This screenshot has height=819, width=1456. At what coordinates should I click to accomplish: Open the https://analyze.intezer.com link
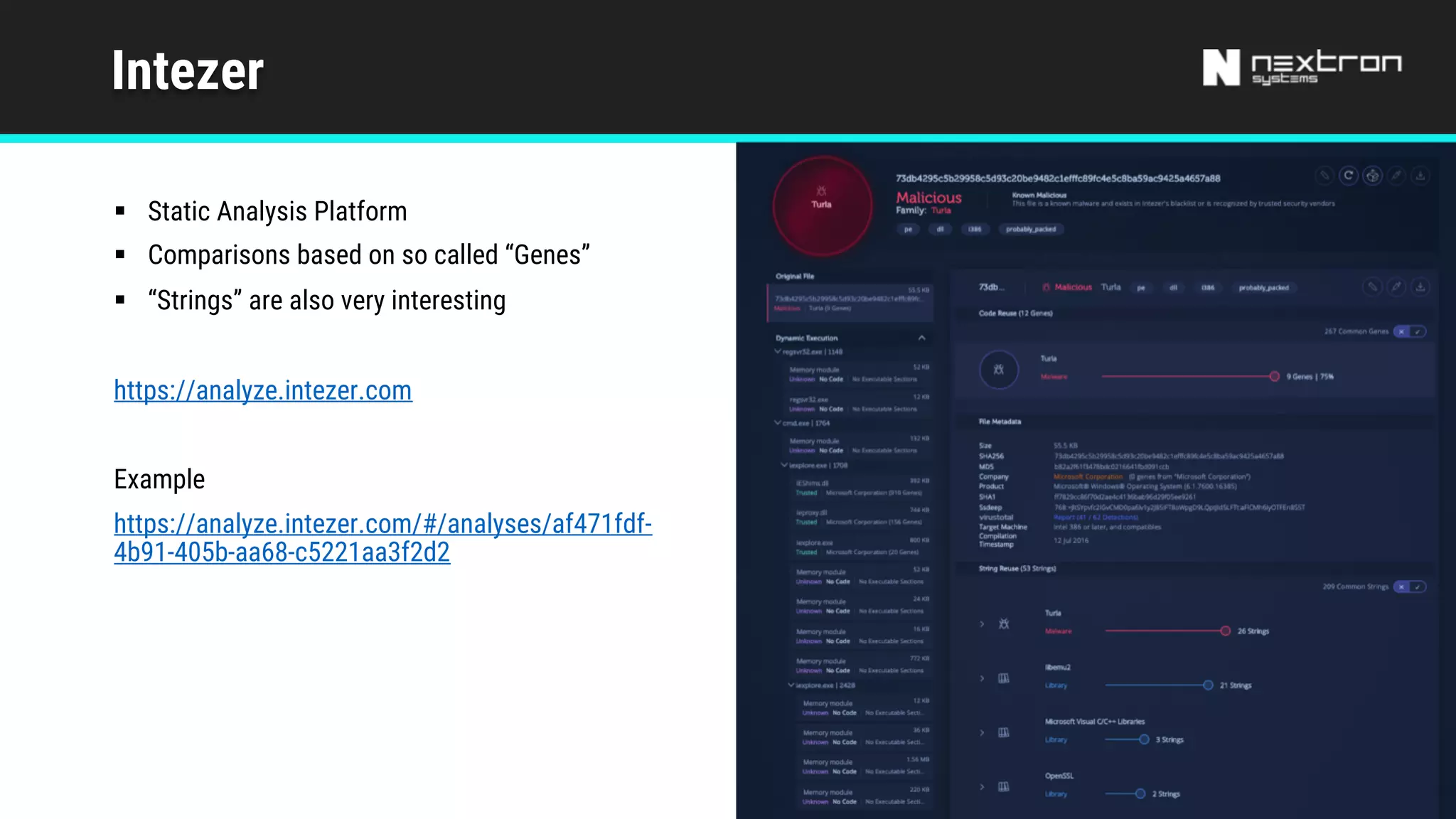(x=263, y=390)
